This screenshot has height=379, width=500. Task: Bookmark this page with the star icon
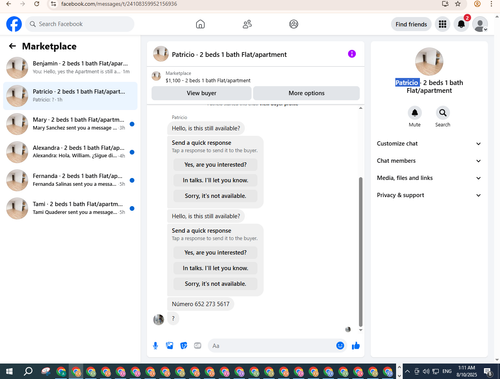click(x=458, y=4)
